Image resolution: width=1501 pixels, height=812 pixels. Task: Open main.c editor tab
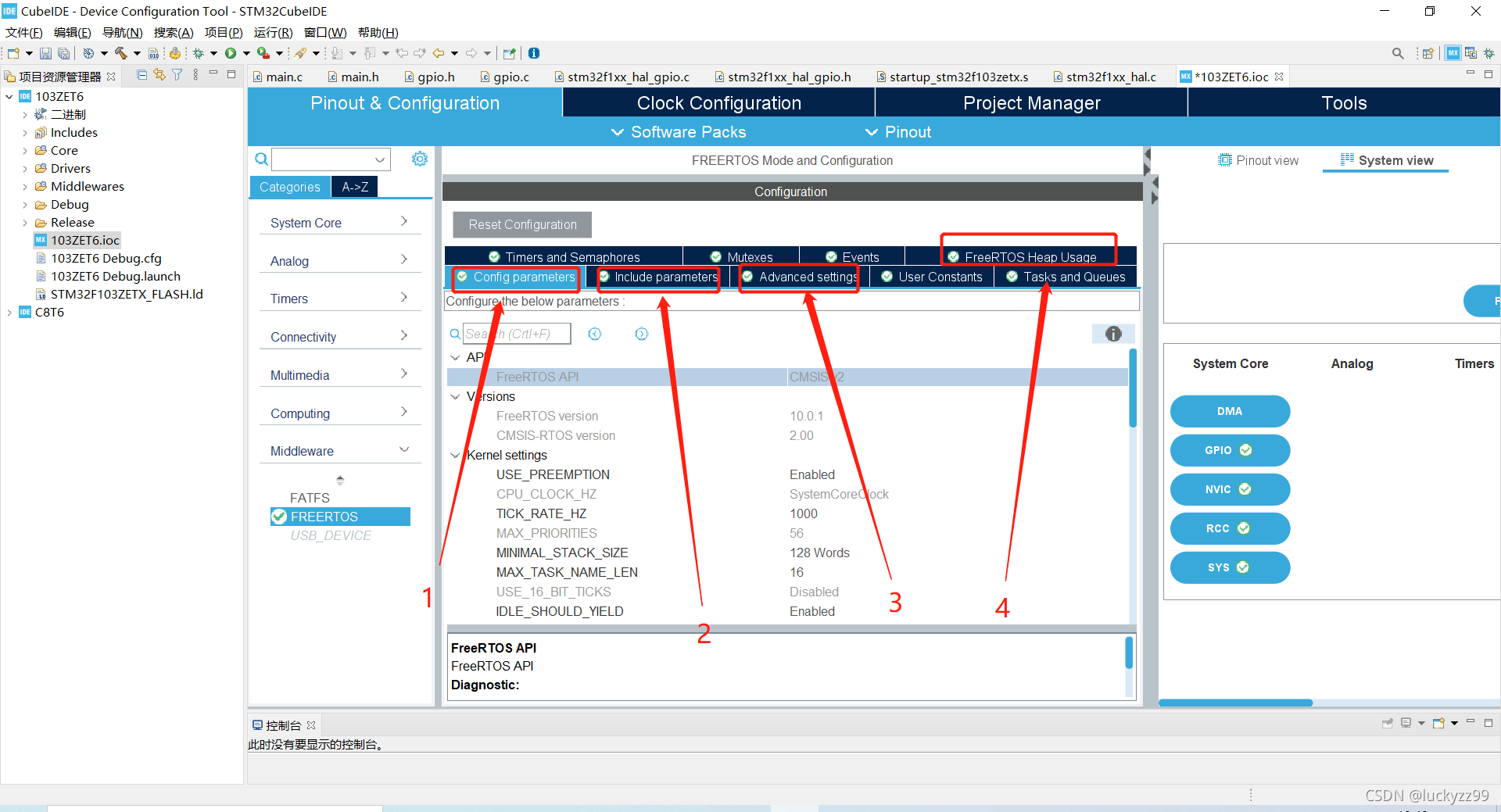coord(278,77)
